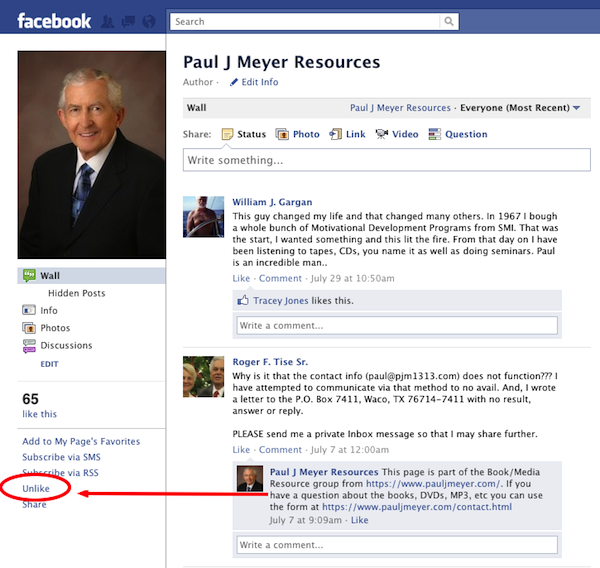The height and width of the screenshot is (568, 600).
Task: Click the Write something status box
Action: pos(386,160)
